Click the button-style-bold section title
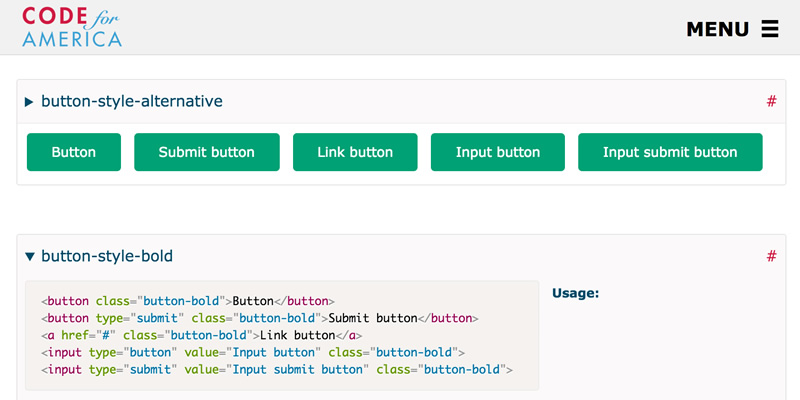The image size is (800, 400). (107, 257)
